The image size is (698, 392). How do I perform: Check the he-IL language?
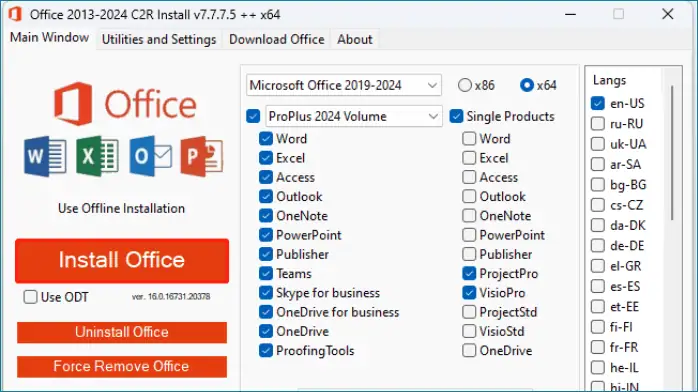(x=597, y=368)
